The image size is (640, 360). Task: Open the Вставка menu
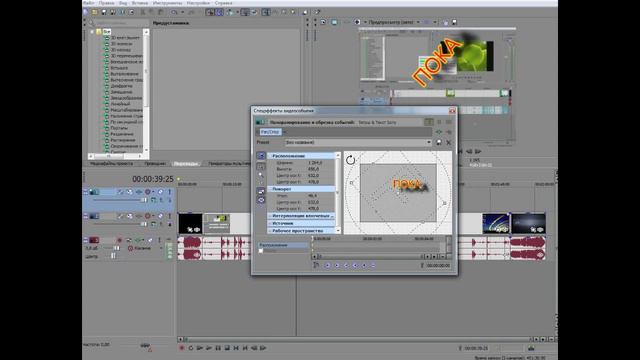coord(140,3)
